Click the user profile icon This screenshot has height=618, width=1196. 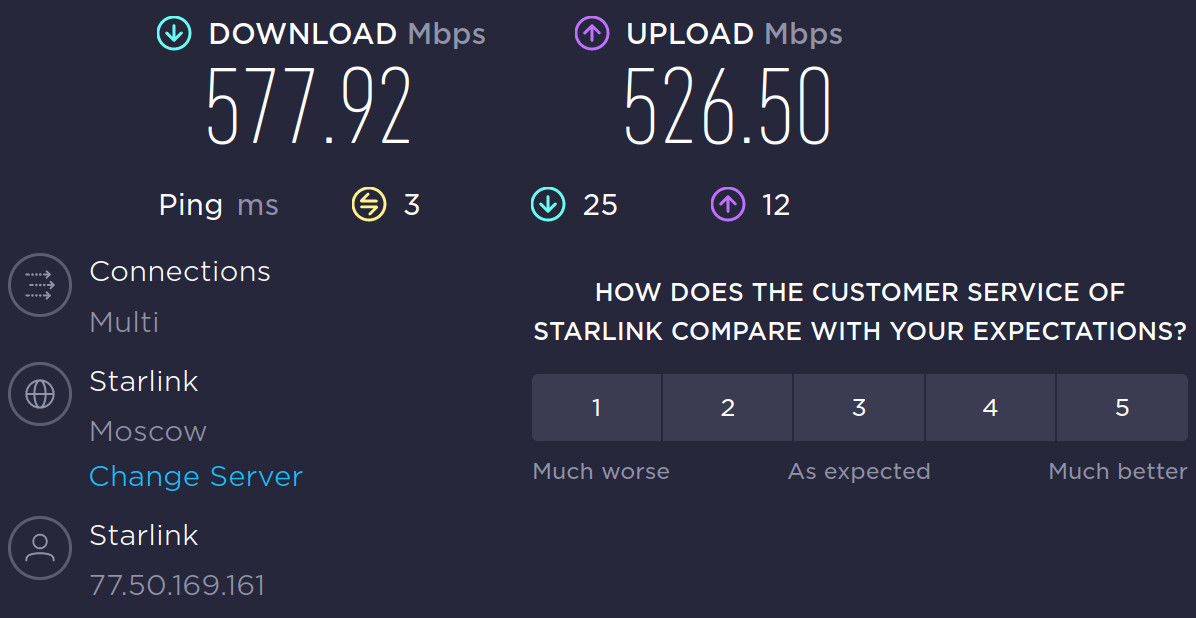tap(40, 547)
